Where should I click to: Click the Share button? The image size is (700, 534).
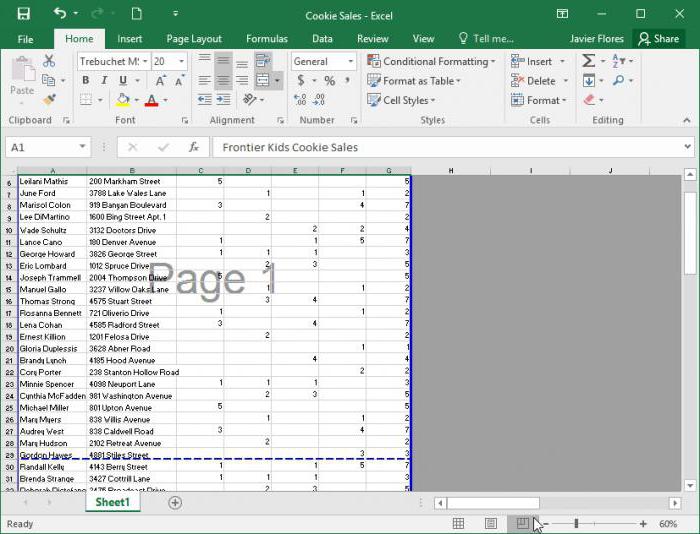[x=658, y=39]
